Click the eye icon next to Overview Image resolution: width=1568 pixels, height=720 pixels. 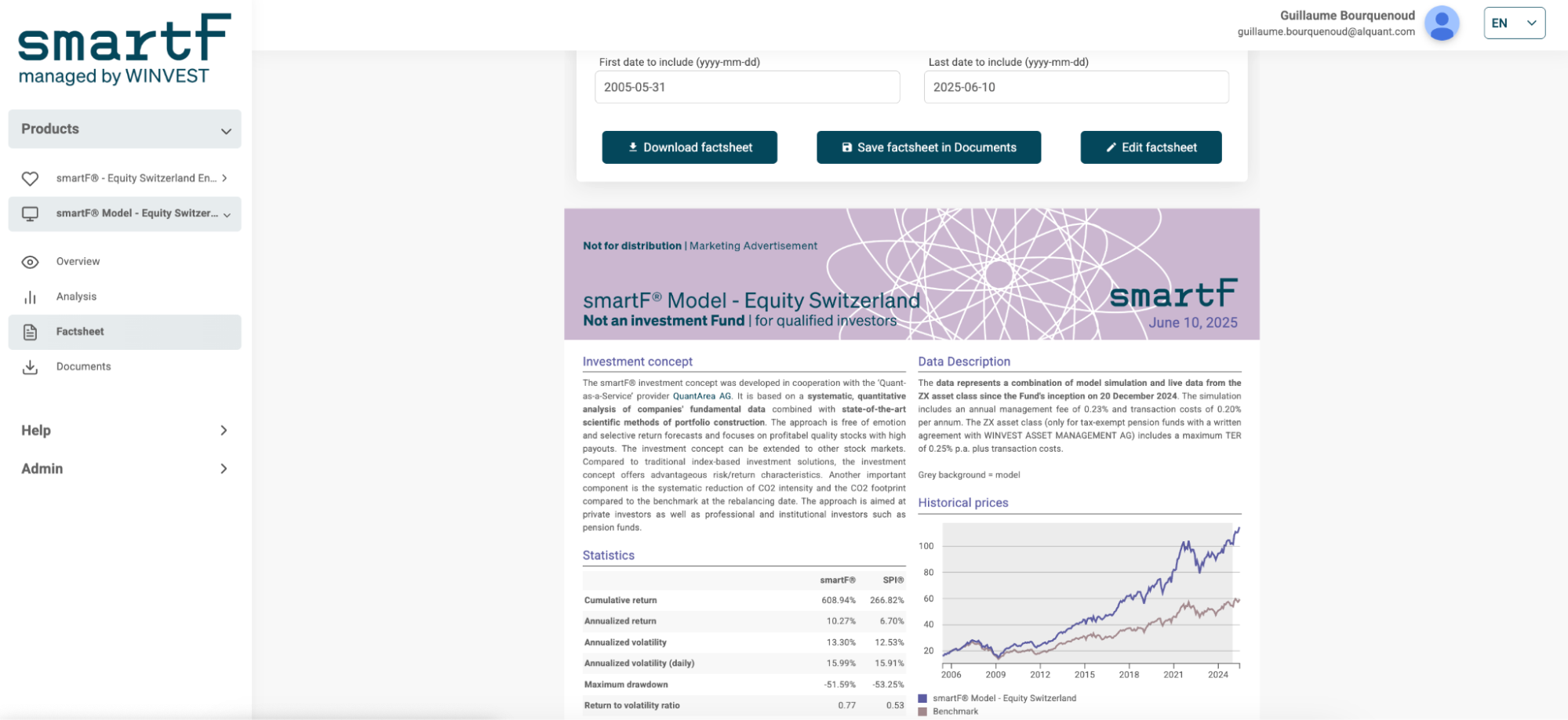(x=30, y=262)
